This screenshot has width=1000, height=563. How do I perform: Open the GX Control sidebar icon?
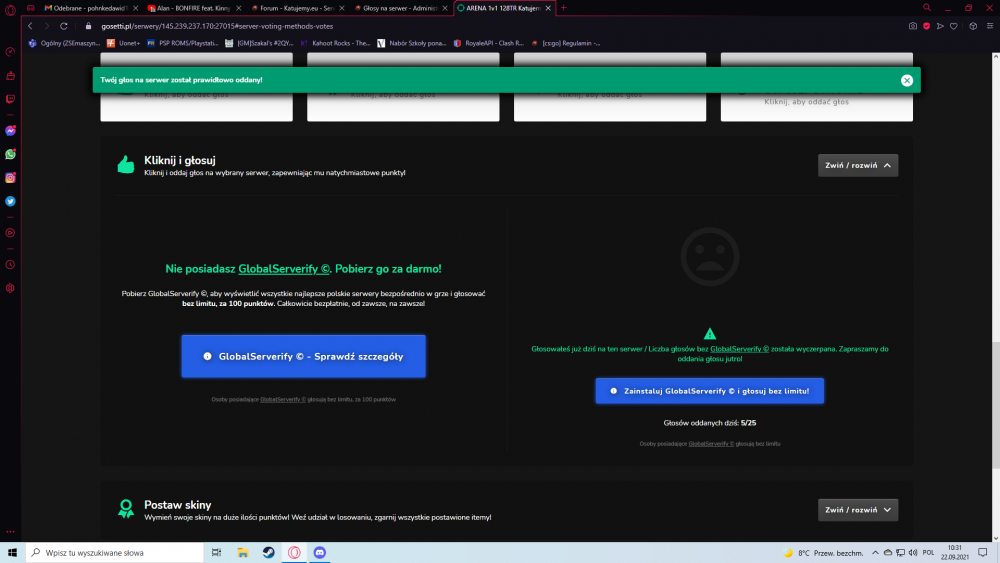point(10,52)
